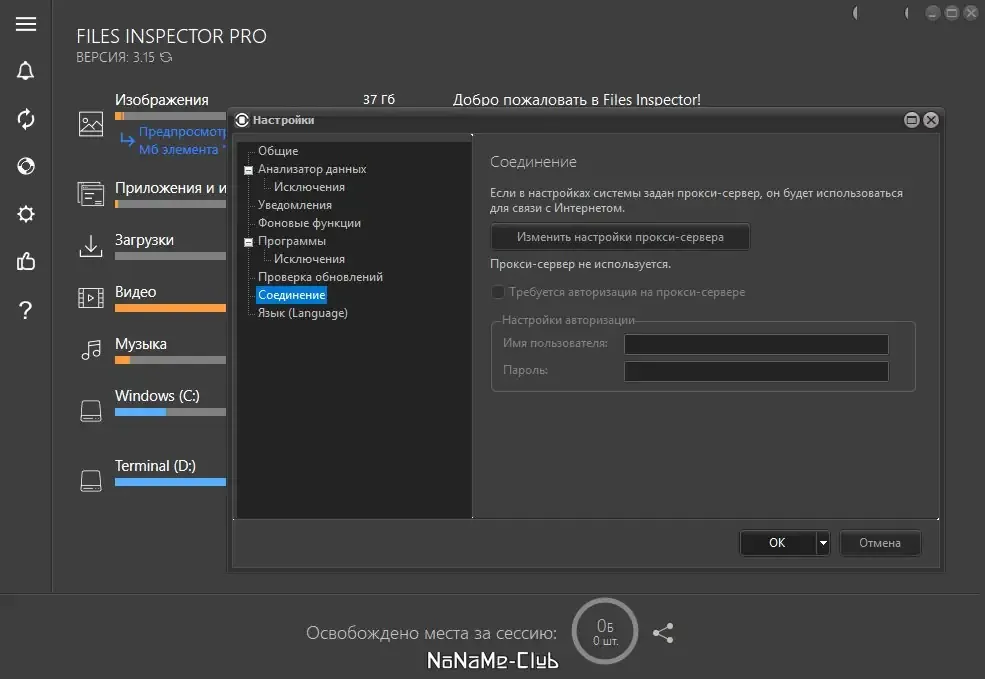Select Общие in the settings tree

click(278, 151)
